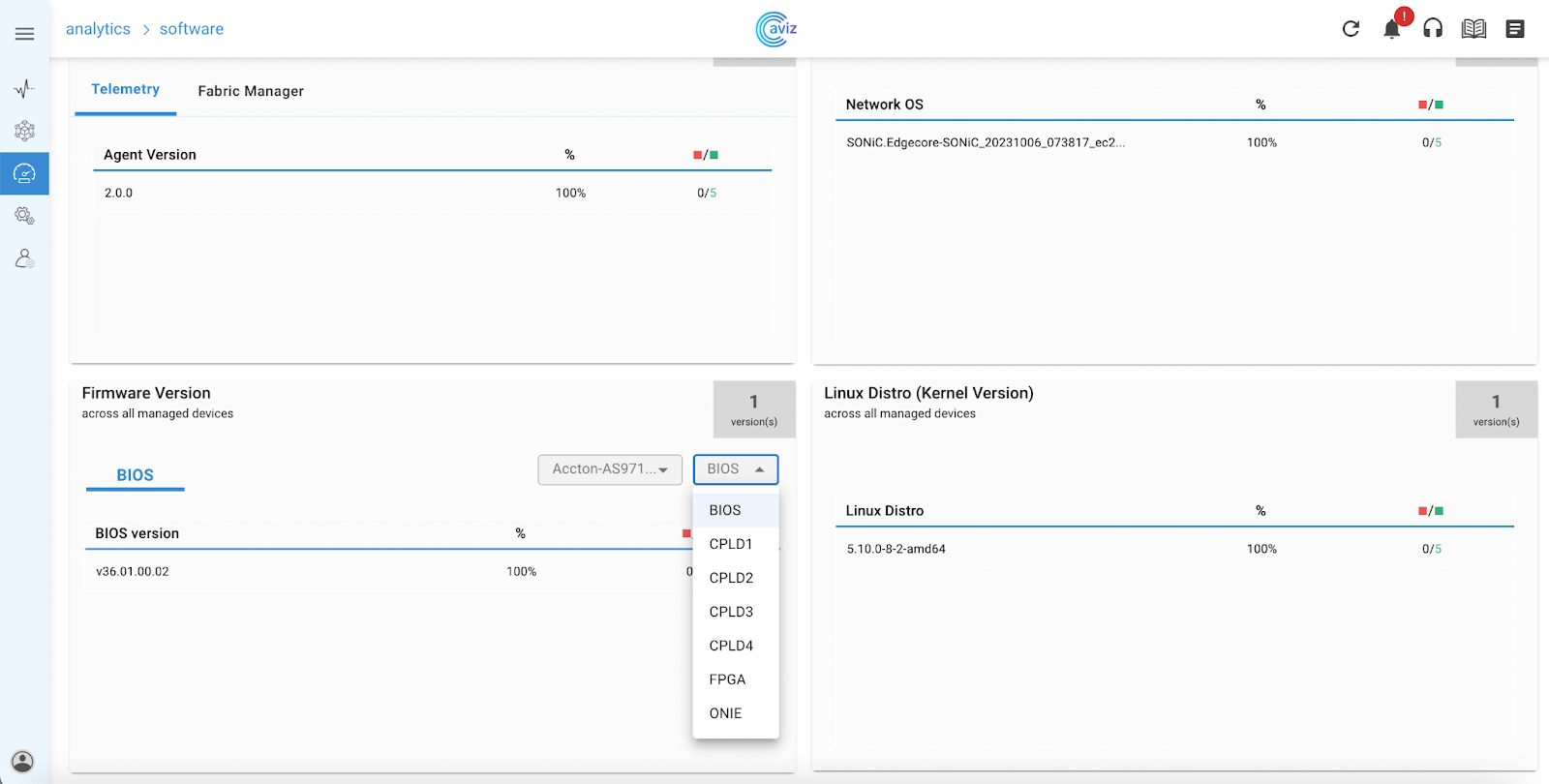Refresh the page with the reload icon

pos(1351,29)
